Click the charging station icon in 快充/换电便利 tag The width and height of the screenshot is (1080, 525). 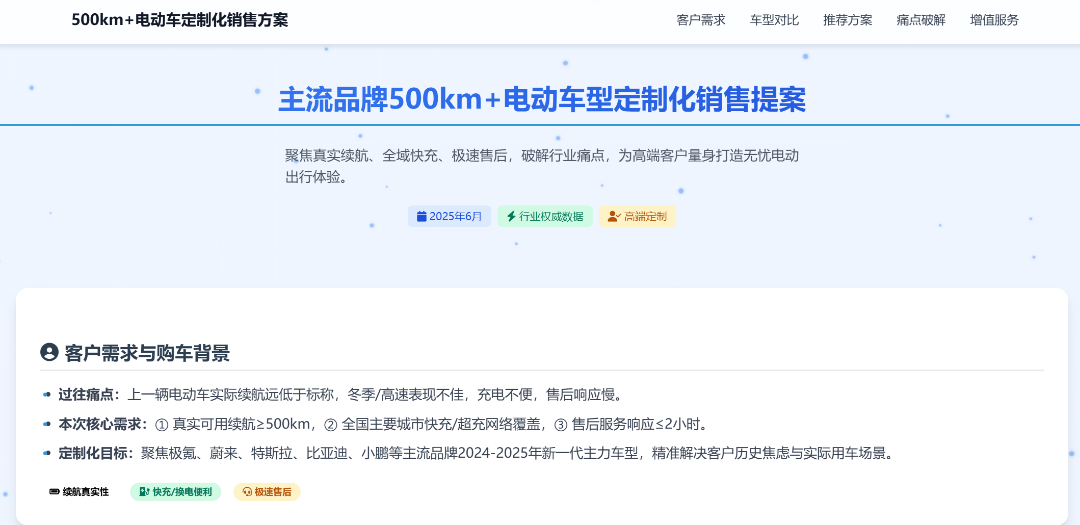(145, 492)
